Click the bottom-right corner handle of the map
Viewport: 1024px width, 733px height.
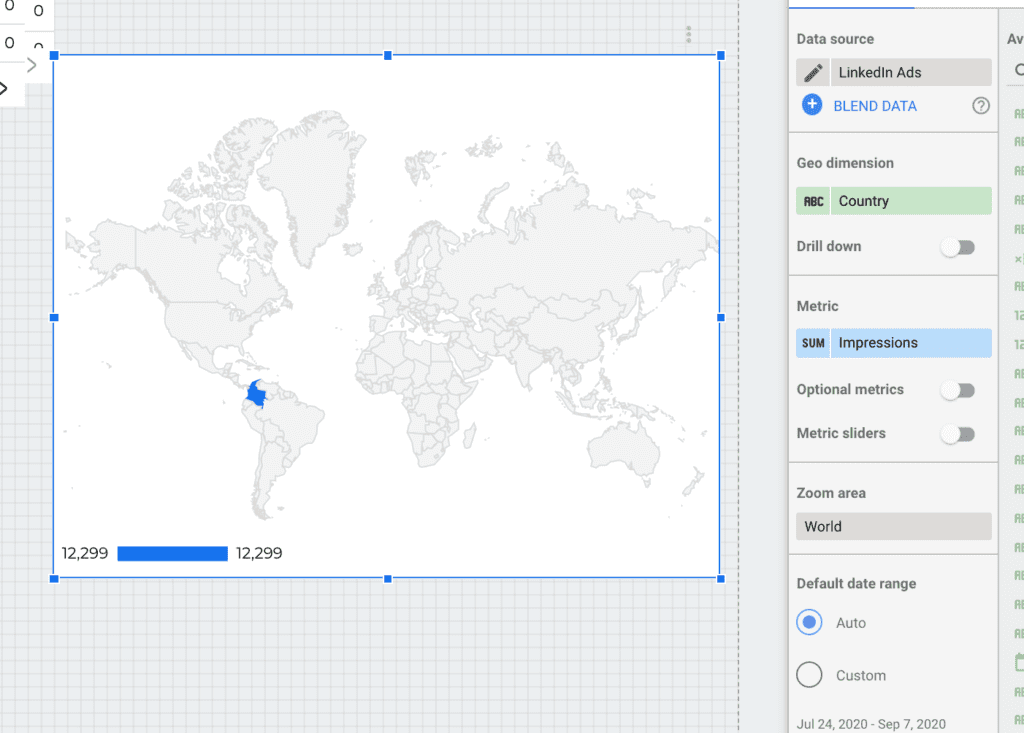click(x=721, y=579)
